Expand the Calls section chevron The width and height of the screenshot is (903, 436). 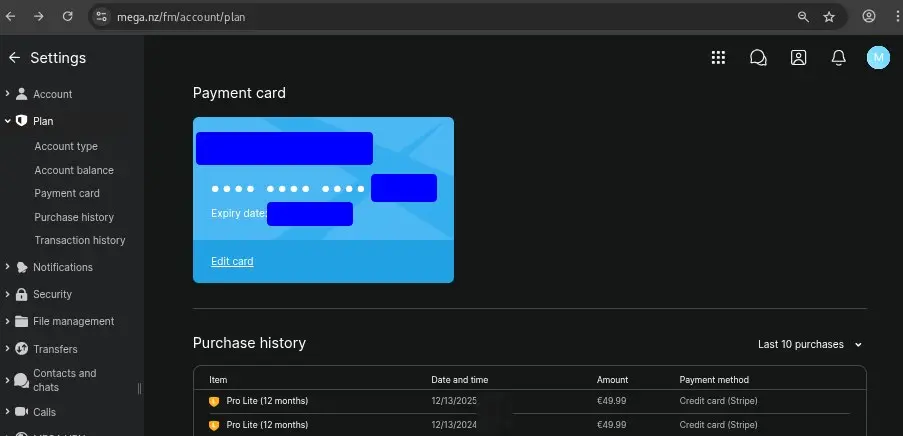(x=7, y=412)
